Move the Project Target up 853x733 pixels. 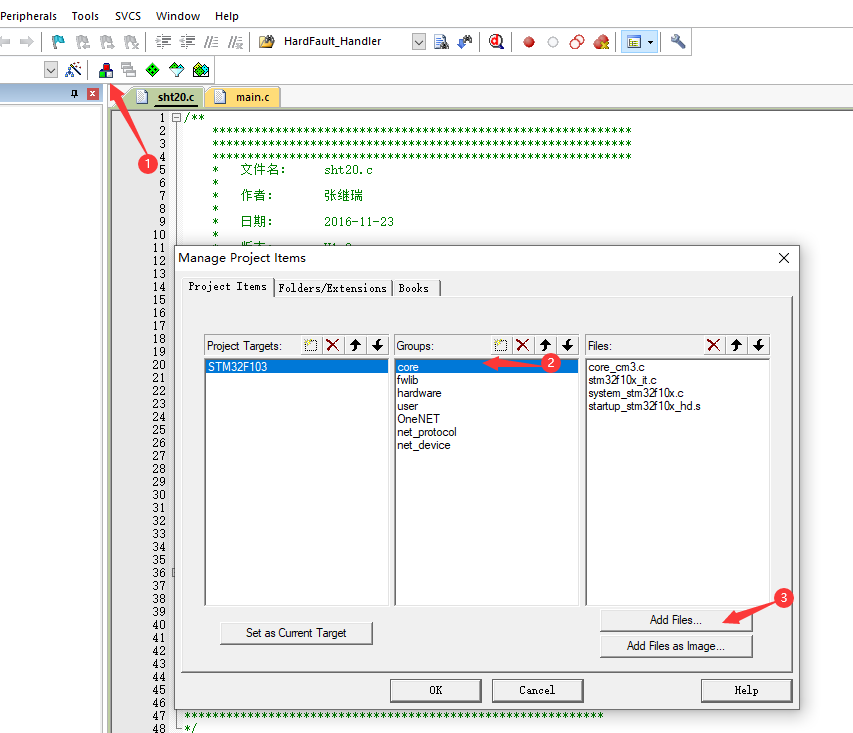355,345
